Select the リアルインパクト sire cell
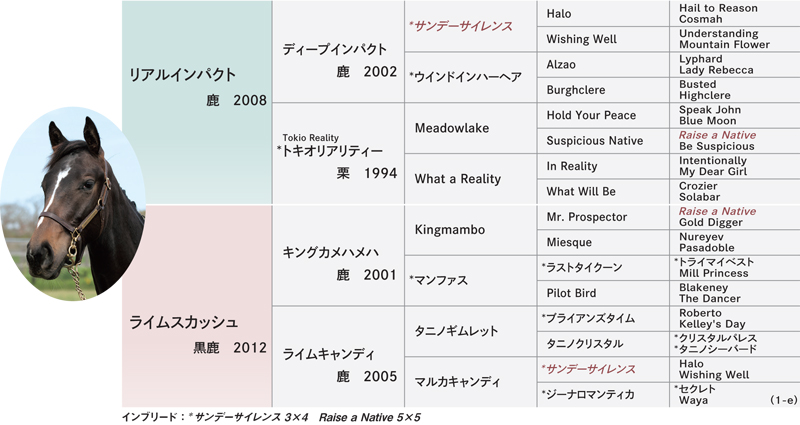The width and height of the screenshot is (800, 425). 197,103
